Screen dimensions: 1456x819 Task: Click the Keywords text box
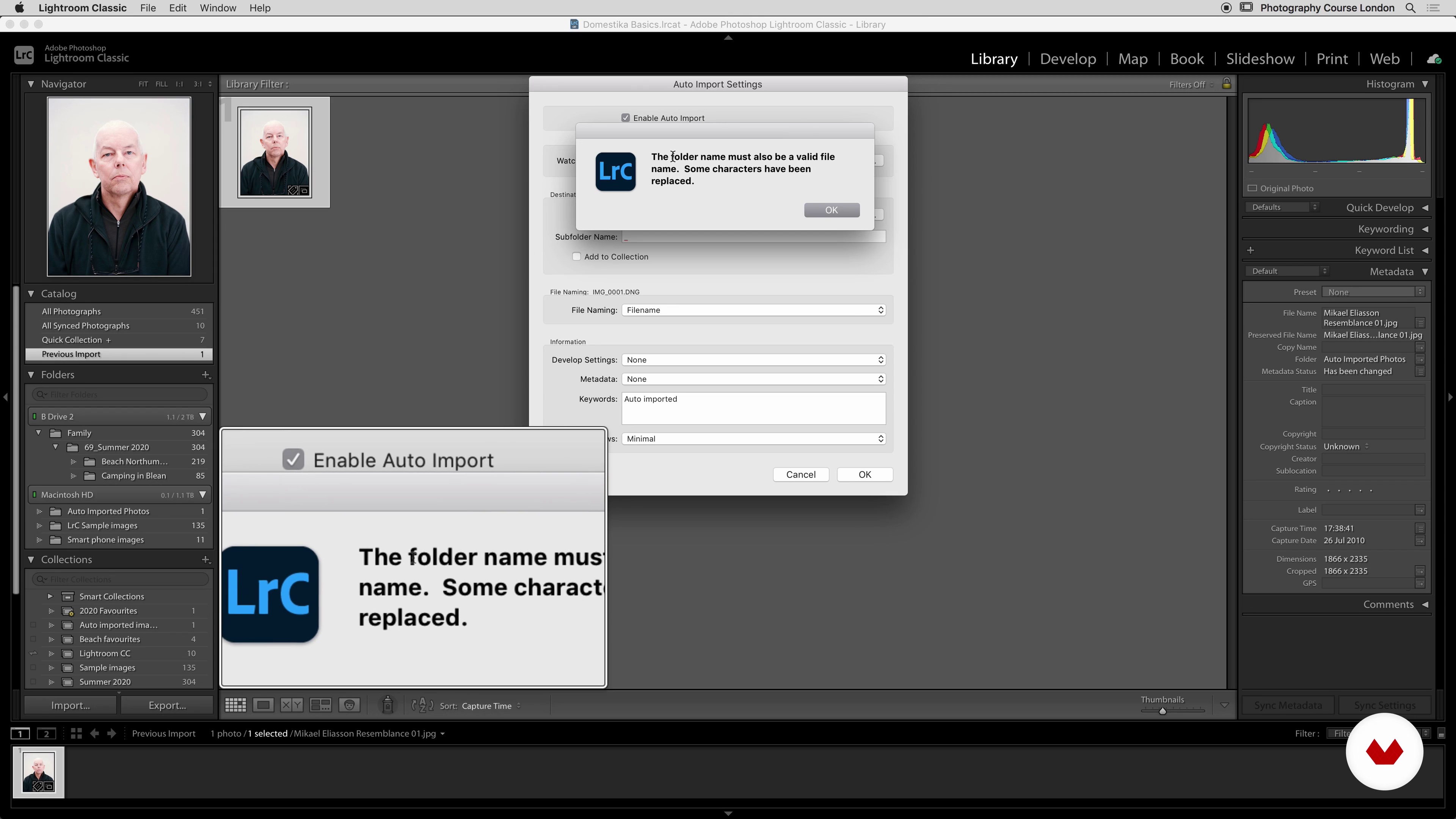point(753,408)
